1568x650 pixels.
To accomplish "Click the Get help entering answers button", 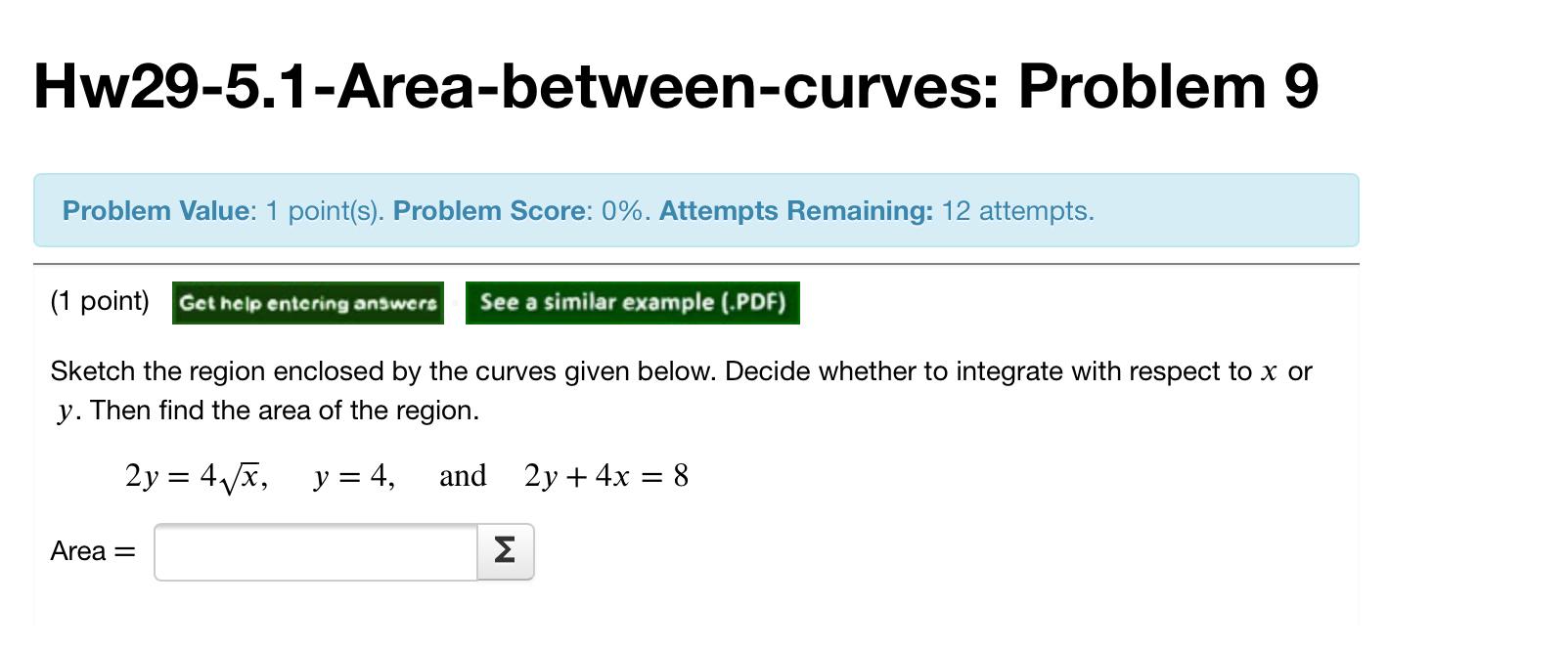I will [x=306, y=303].
